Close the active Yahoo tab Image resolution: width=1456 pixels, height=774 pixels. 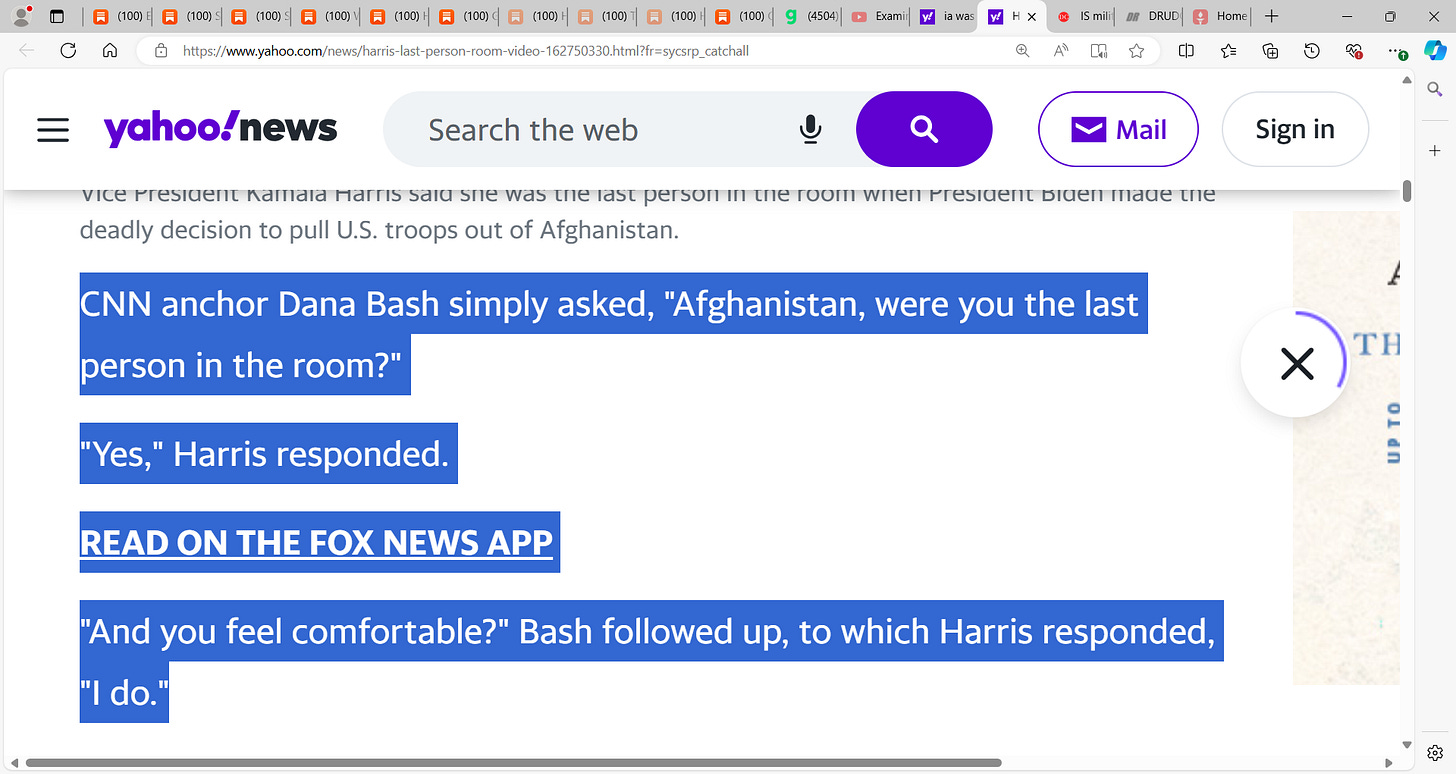1032,16
